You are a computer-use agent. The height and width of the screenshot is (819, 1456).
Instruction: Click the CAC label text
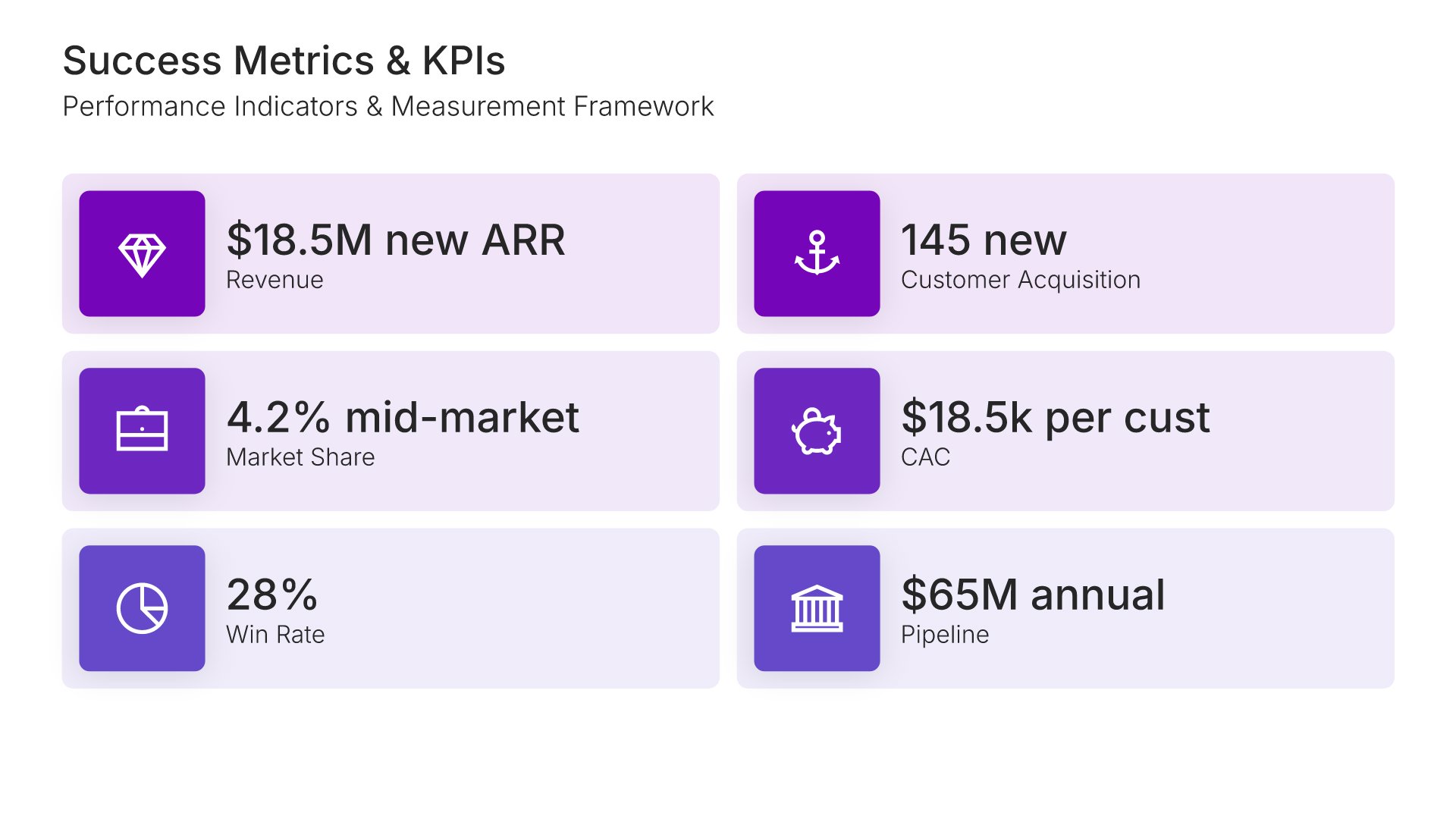tap(925, 457)
